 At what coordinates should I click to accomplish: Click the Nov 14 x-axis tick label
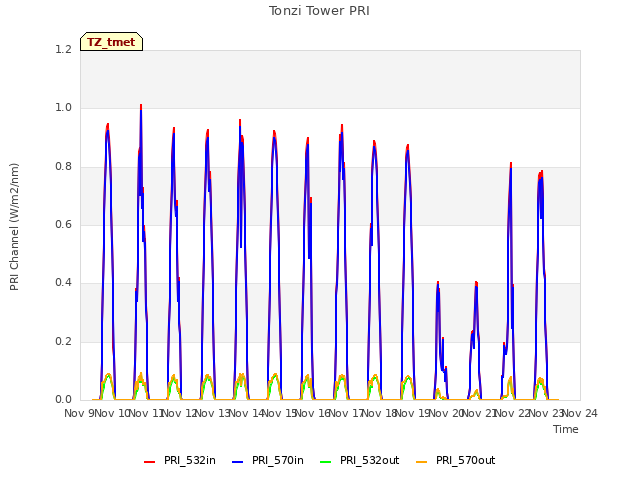click(247, 413)
